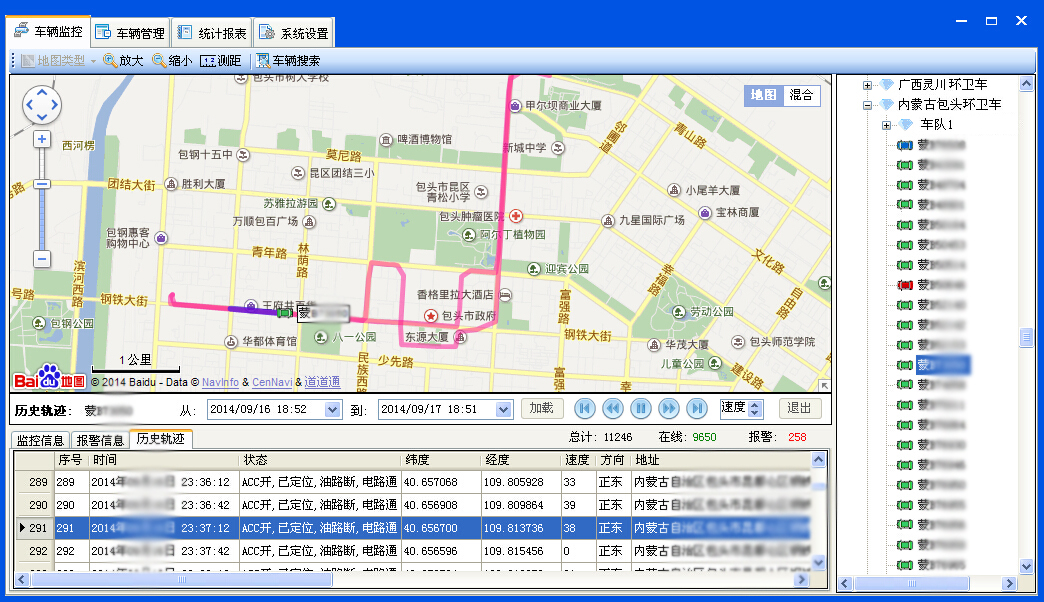Expand the 广西灵川环卫车 tree node
The height and width of the screenshot is (602, 1044).
(x=867, y=85)
